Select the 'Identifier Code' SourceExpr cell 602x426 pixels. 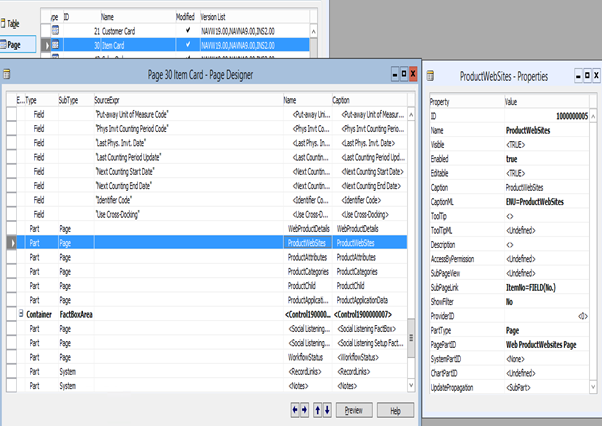pos(188,200)
